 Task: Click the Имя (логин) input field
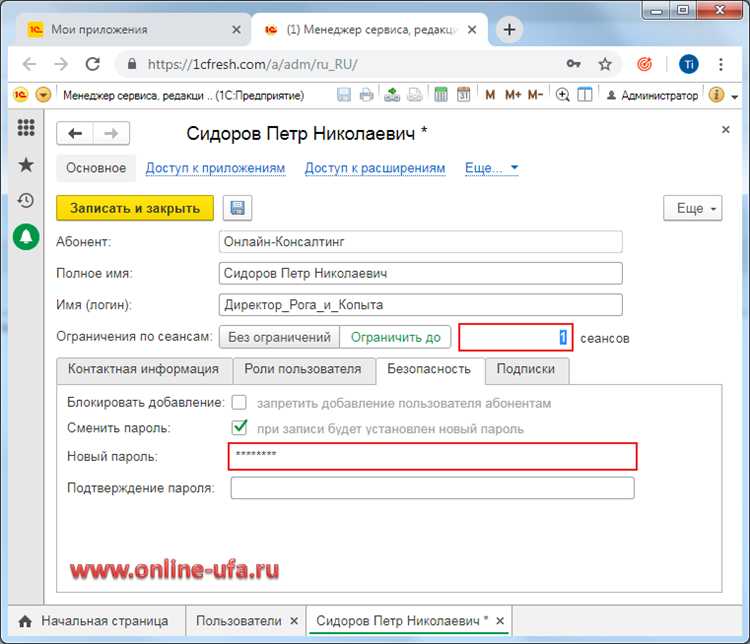coord(420,305)
